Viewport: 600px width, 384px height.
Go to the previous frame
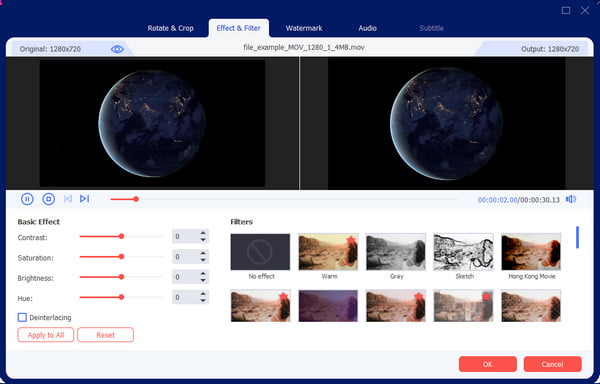click(68, 199)
